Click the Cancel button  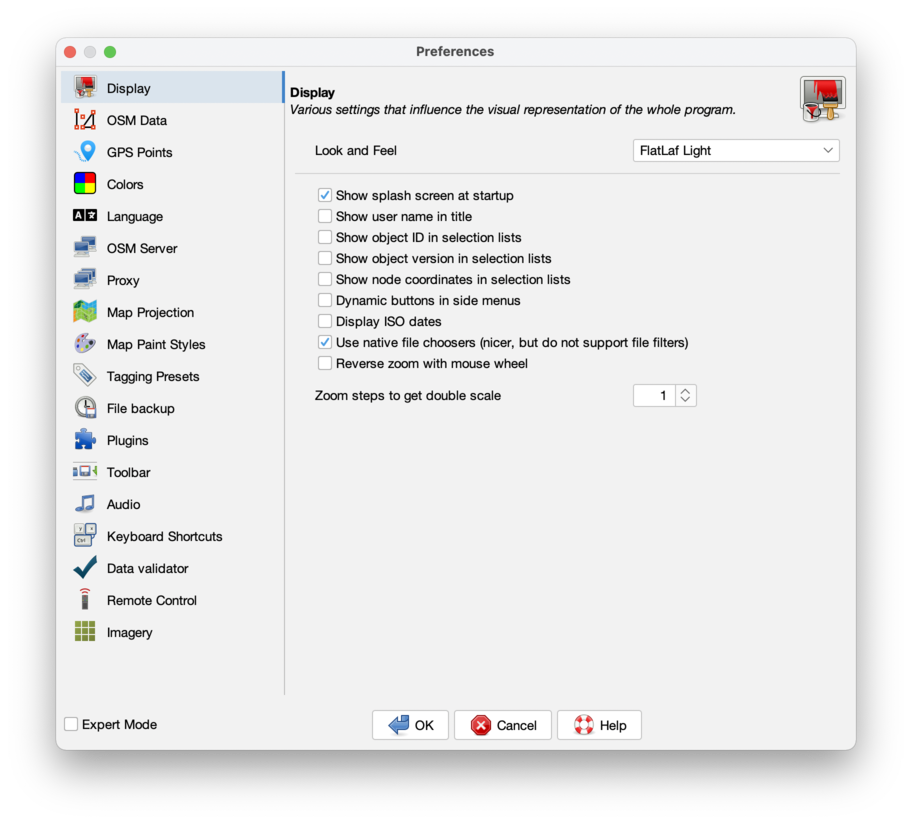tap(503, 725)
